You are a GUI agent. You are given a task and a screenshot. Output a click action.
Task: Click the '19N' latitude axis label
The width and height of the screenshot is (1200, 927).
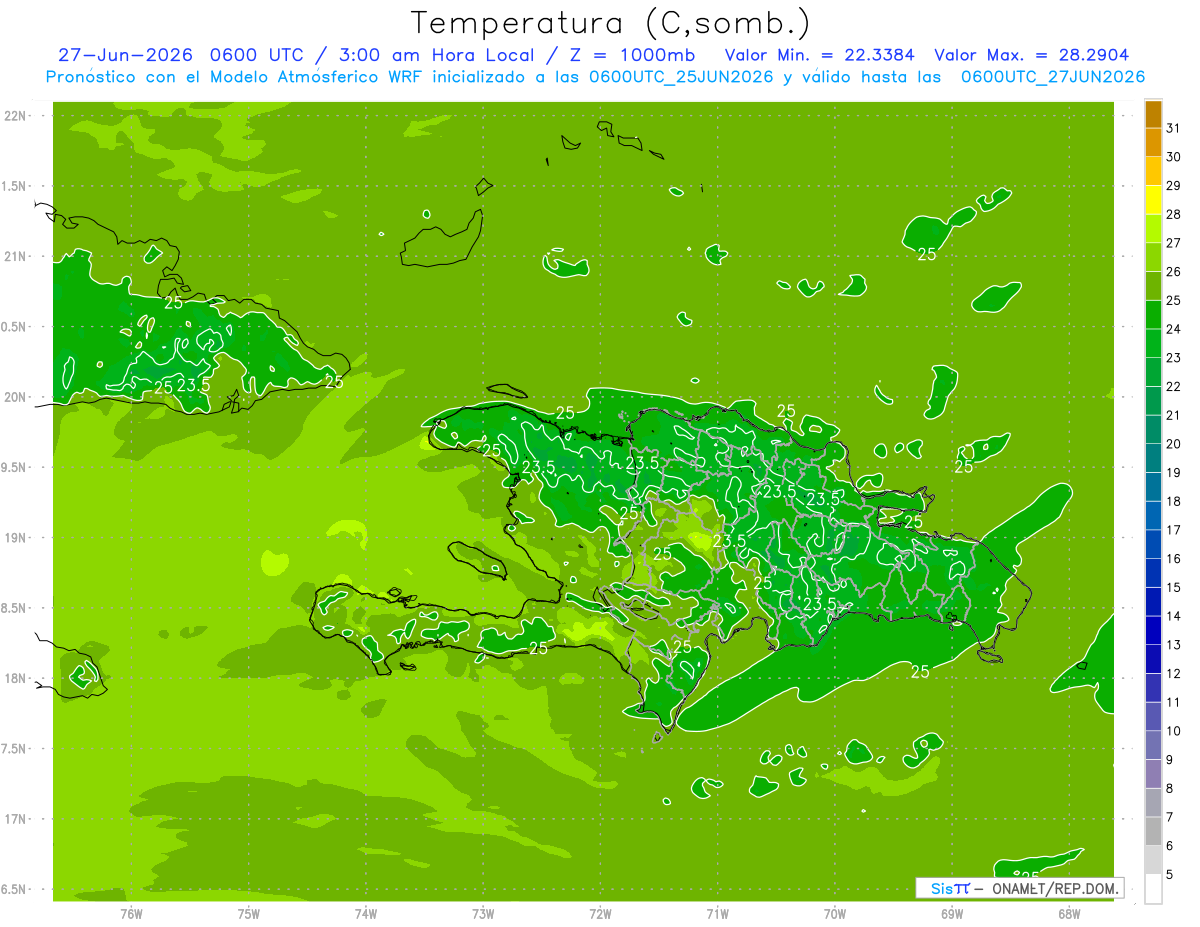[14, 538]
